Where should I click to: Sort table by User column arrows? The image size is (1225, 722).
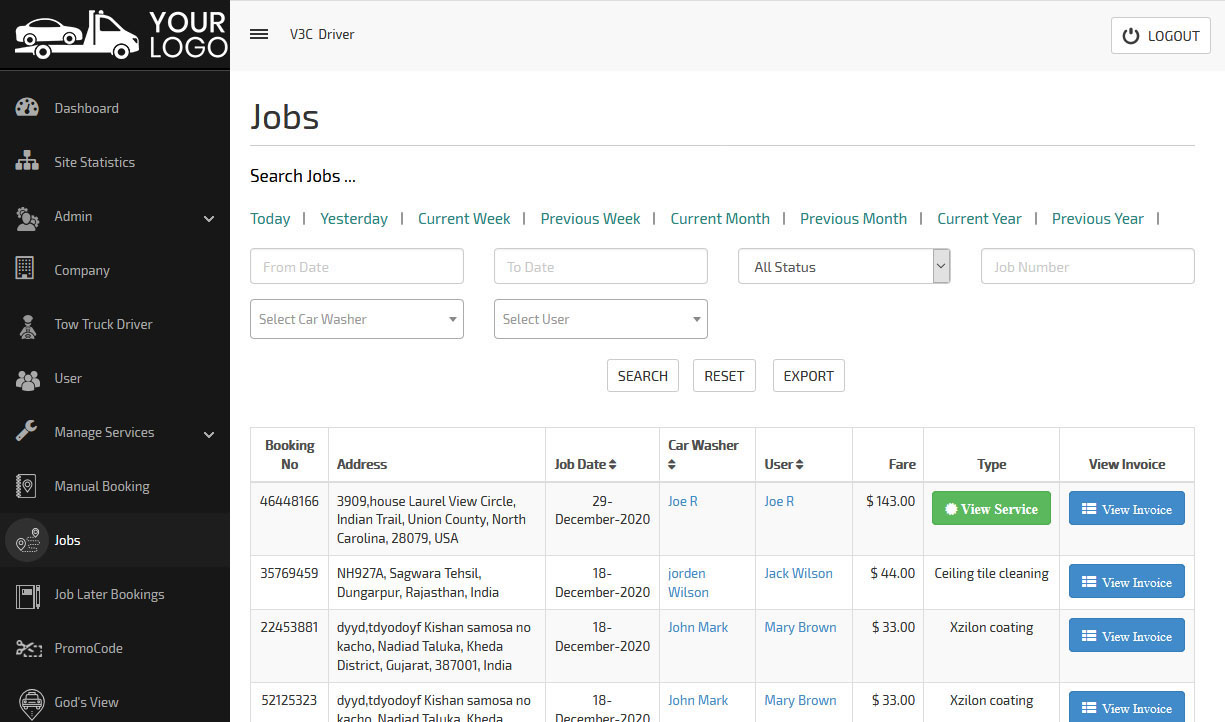pyautogui.click(x=800, y=464)
